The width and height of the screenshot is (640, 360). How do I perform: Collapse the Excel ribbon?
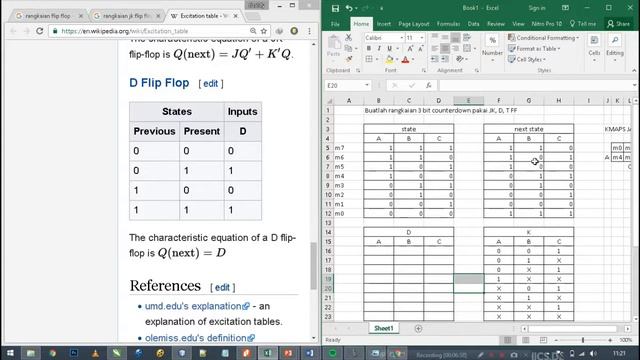click(634, 71)
